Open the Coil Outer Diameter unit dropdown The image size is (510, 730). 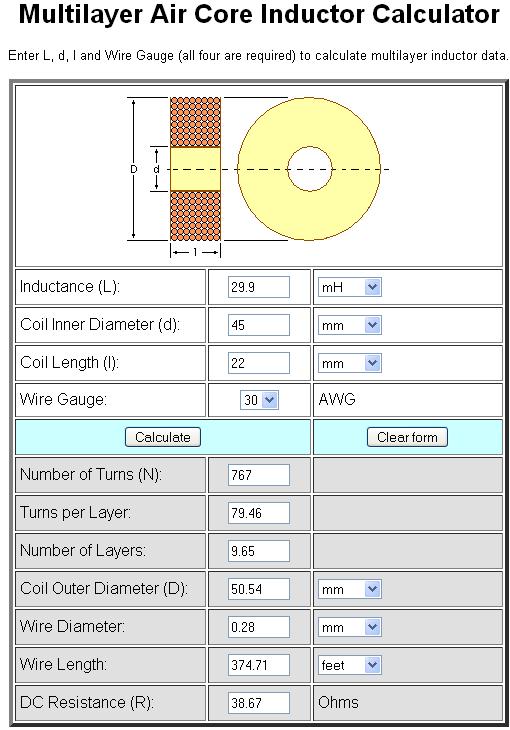click(350, 589)
